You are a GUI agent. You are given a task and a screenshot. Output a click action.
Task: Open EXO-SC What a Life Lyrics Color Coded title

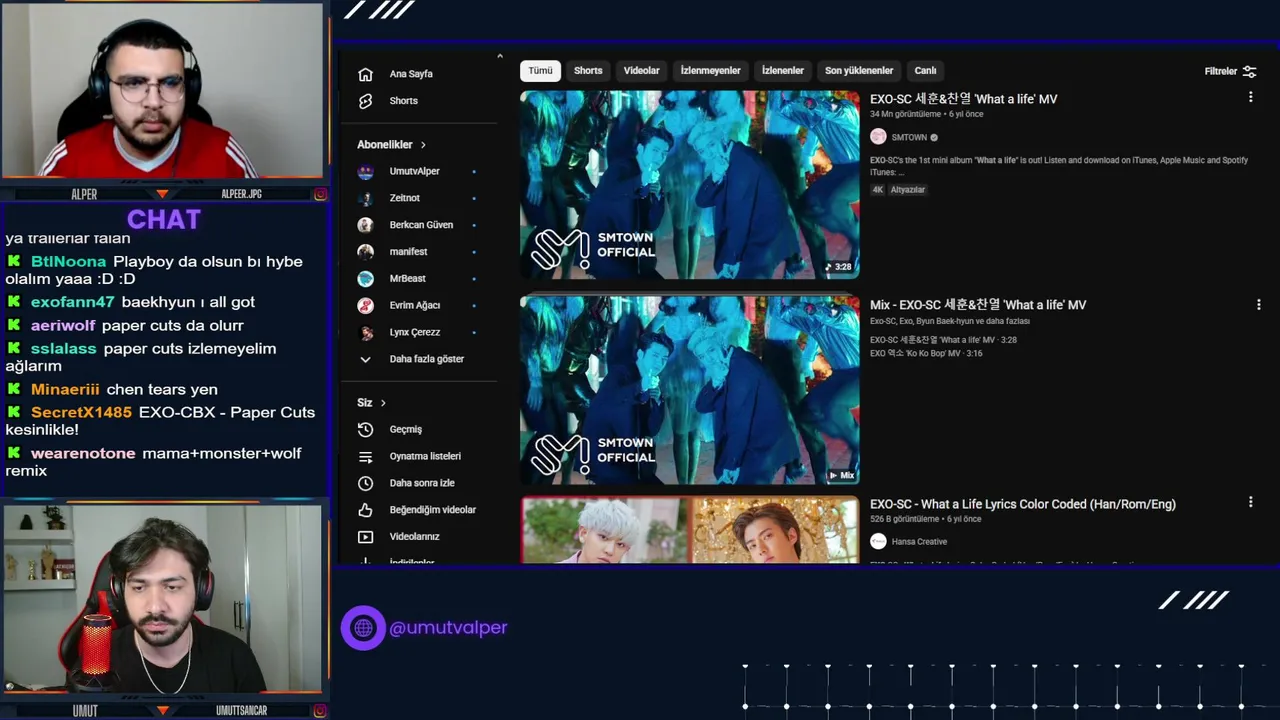coord(1023,504)
